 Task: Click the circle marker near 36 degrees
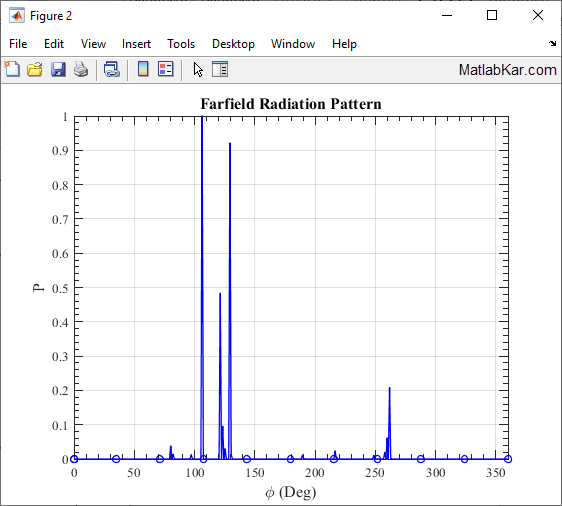click(x=116, y=459)
